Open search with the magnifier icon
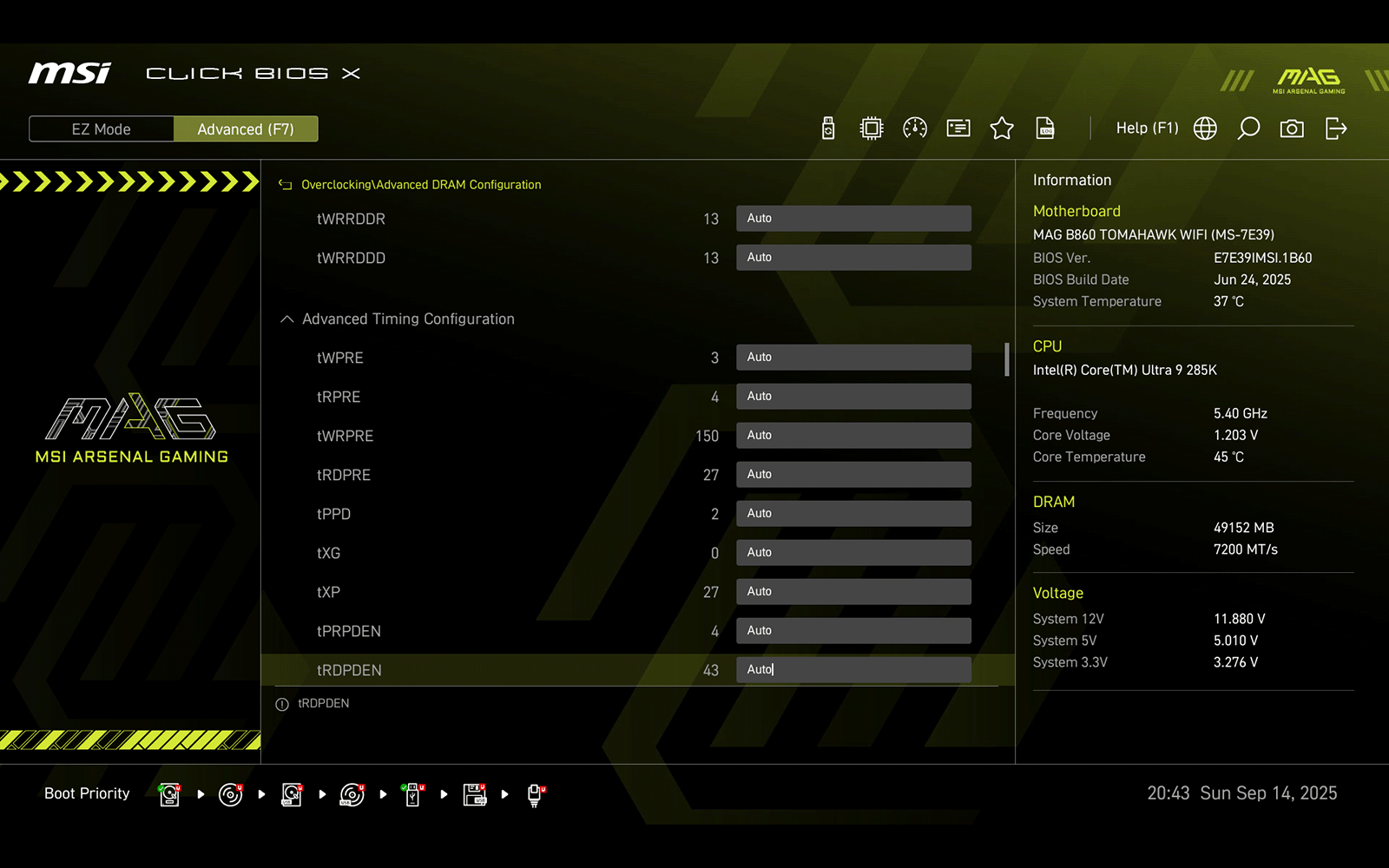This screenshot has height=868, width=1389. point(1248,128)
